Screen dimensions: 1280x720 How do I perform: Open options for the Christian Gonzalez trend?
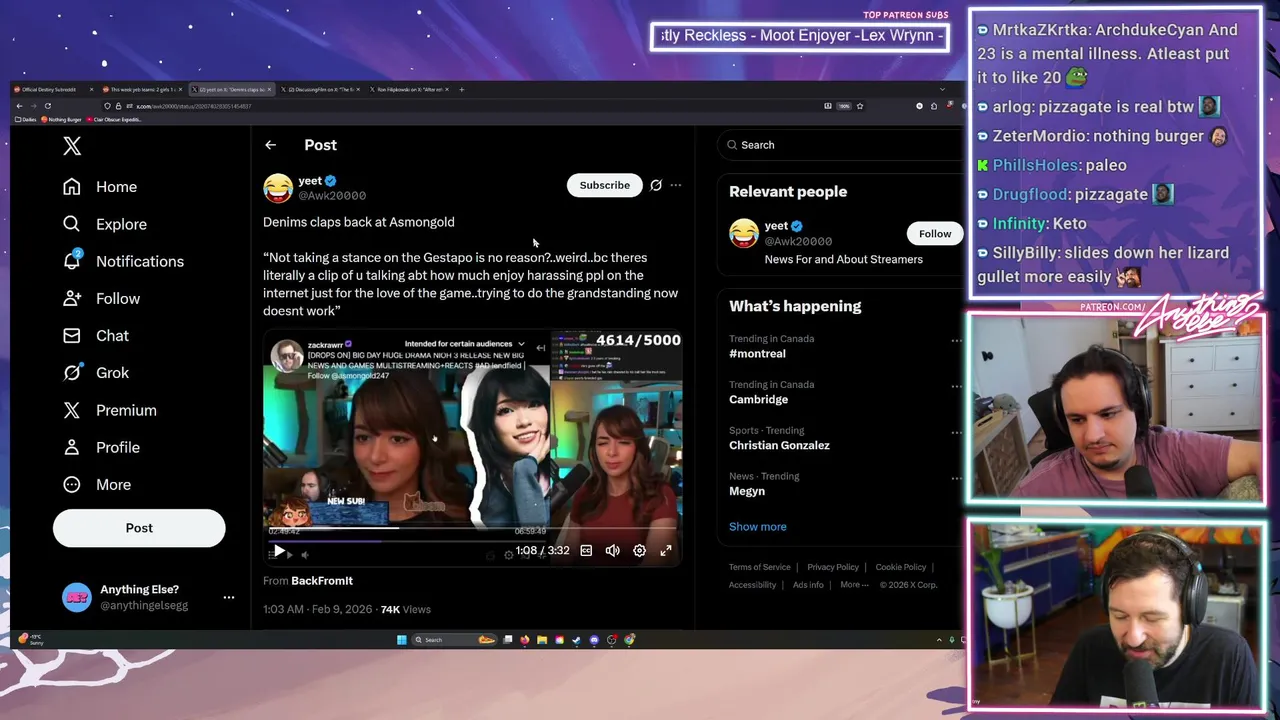(956, 433)
